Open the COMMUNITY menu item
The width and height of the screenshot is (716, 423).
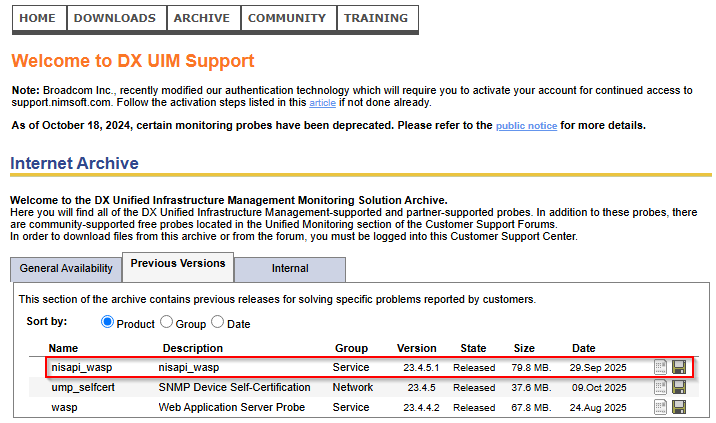click(x=287, y=18)
